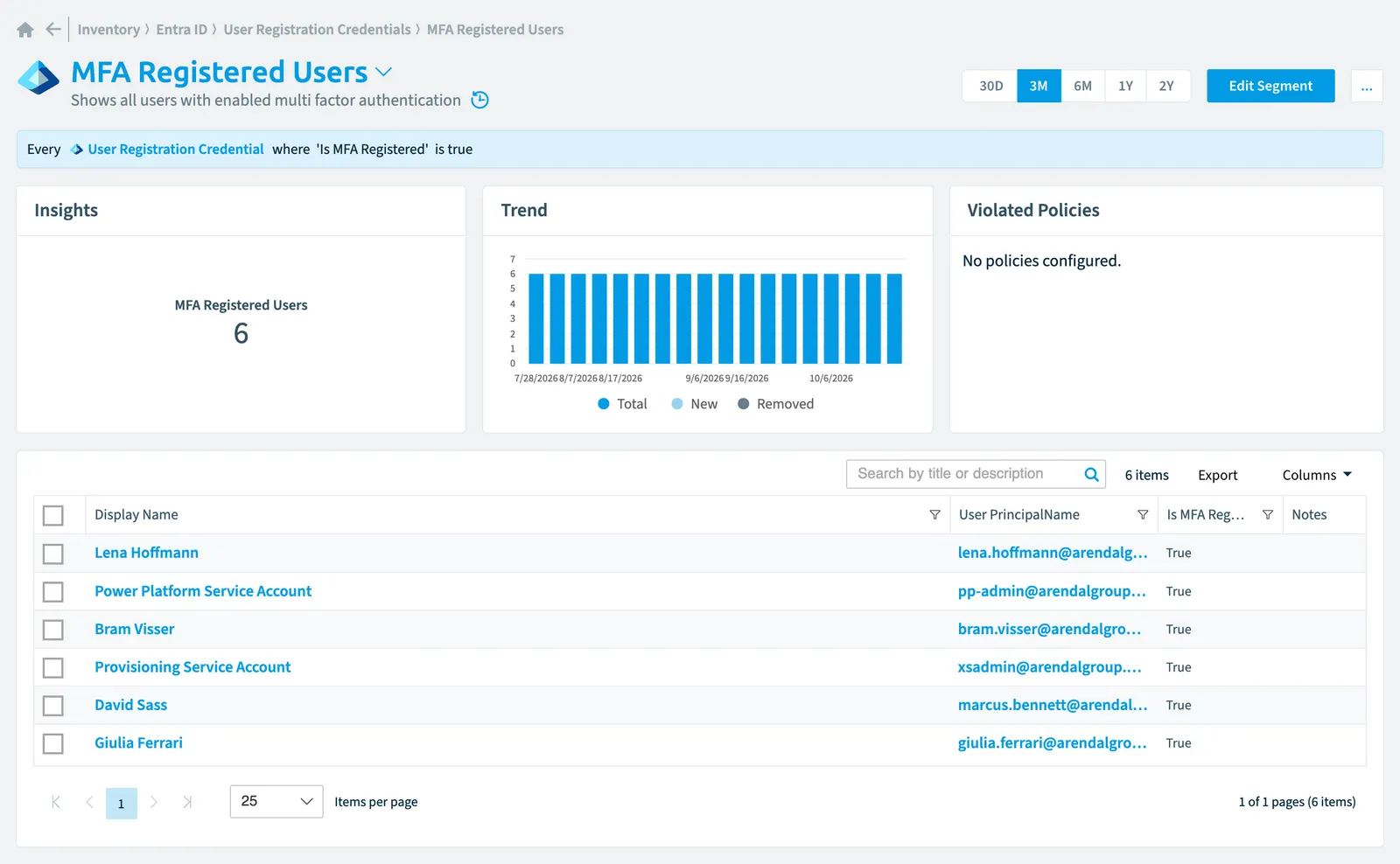
Task: Go to next page arrow
Action: coord(154,802)
